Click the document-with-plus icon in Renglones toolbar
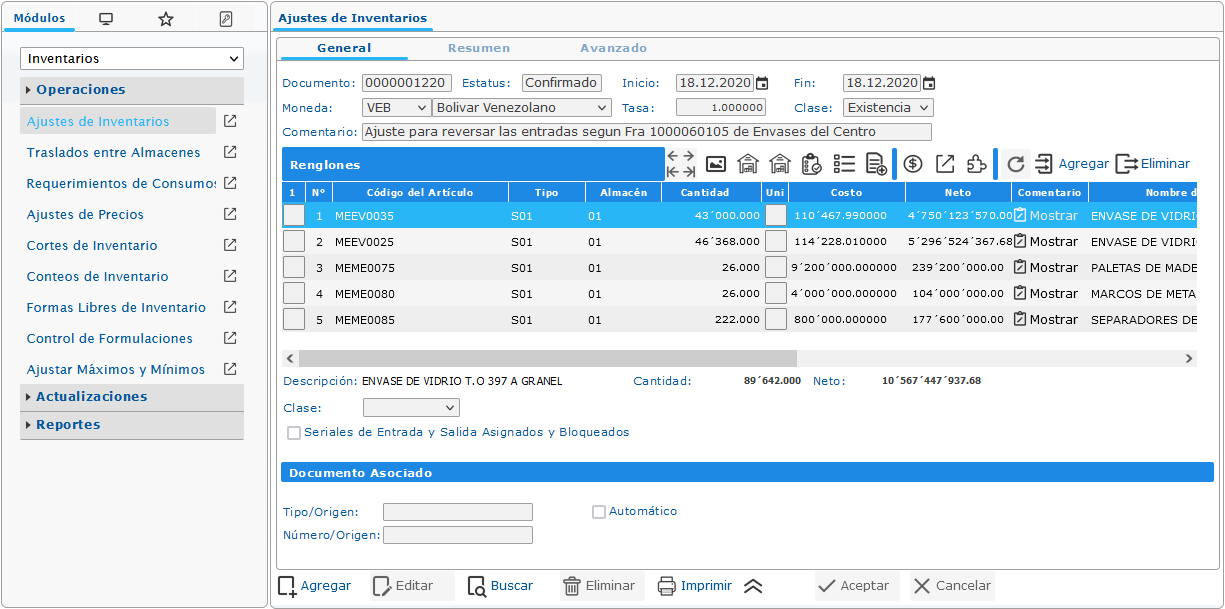This screenshot has width=1225, height=609. (876, 164)
